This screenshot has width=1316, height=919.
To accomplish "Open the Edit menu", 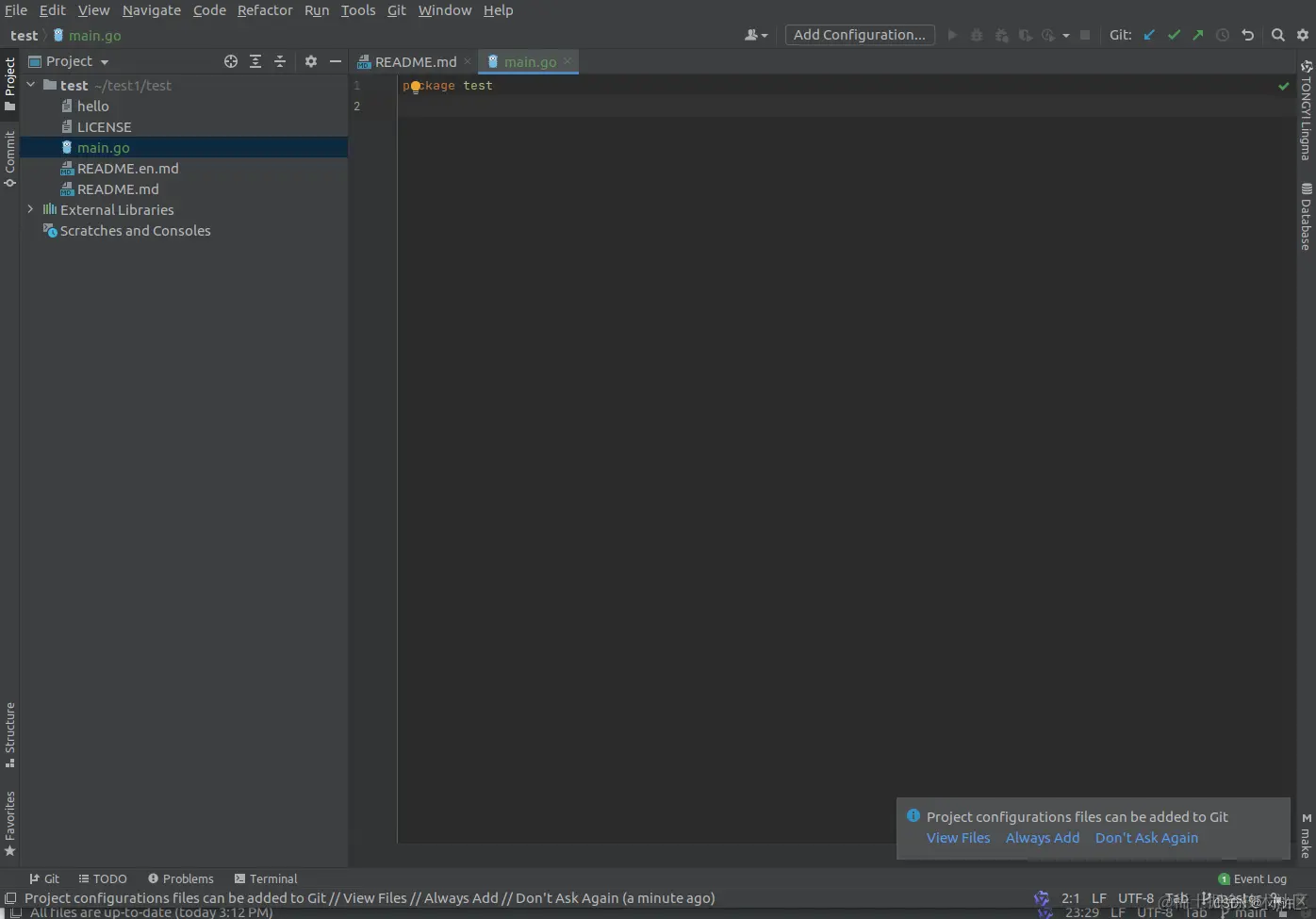I will tap(53, 10).
